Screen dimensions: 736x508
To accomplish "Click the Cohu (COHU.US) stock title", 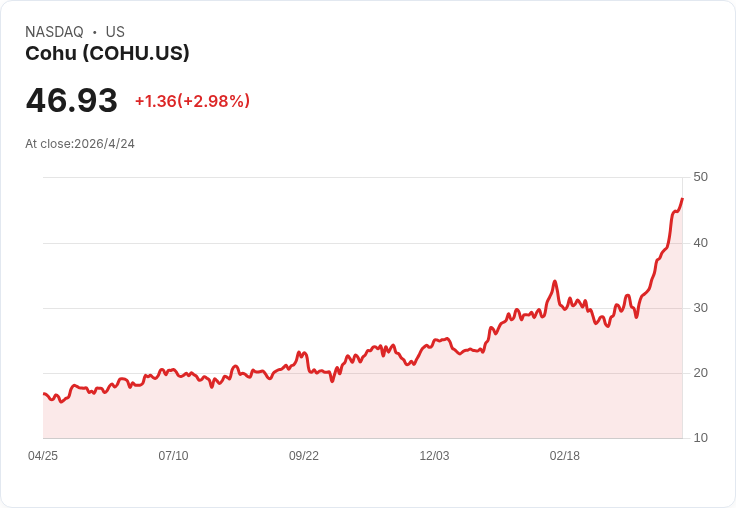I will 107,53.
